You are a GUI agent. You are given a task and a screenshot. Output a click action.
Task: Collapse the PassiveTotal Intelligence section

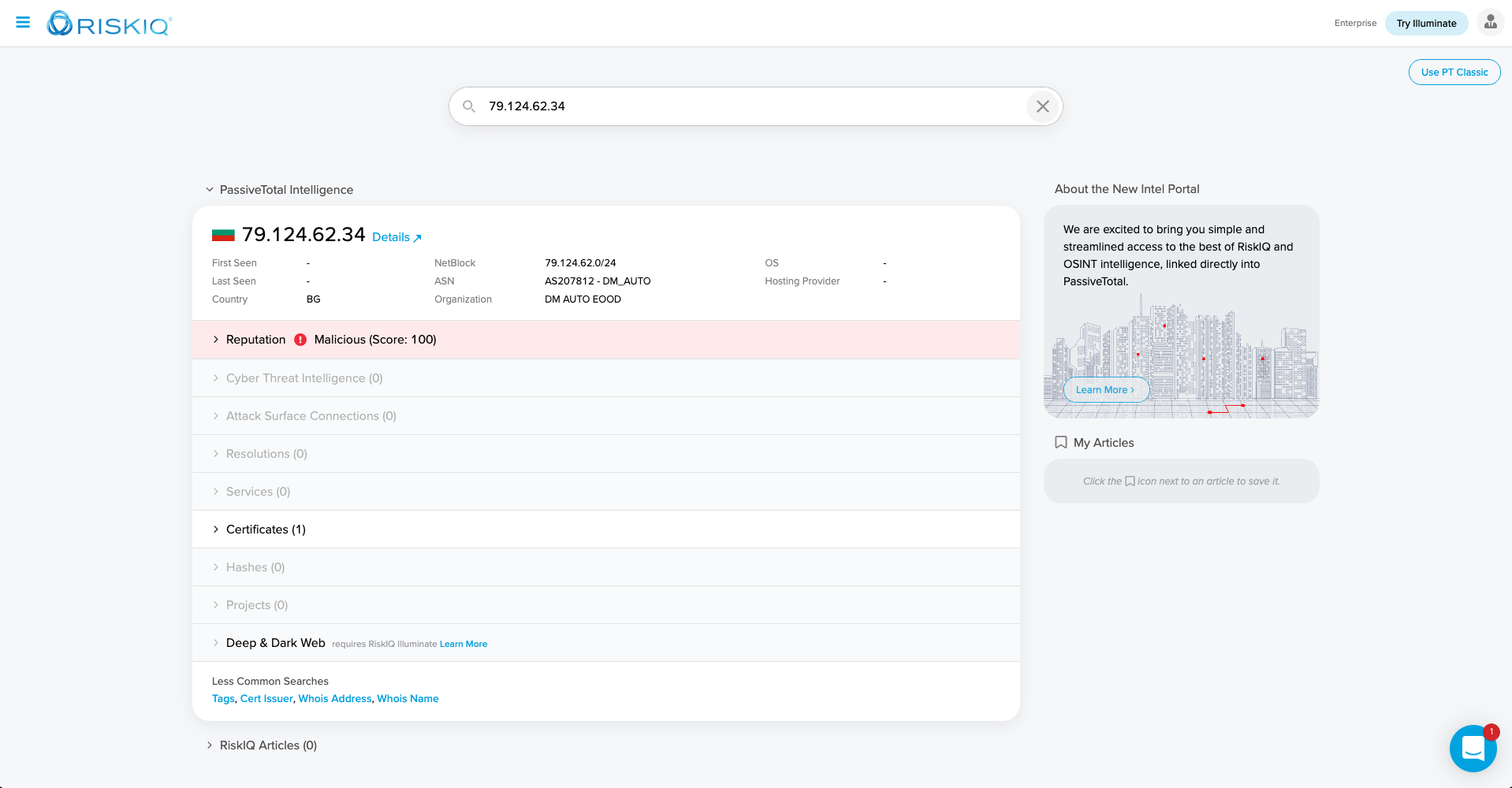pyautogui.click(x=210, y=190)
